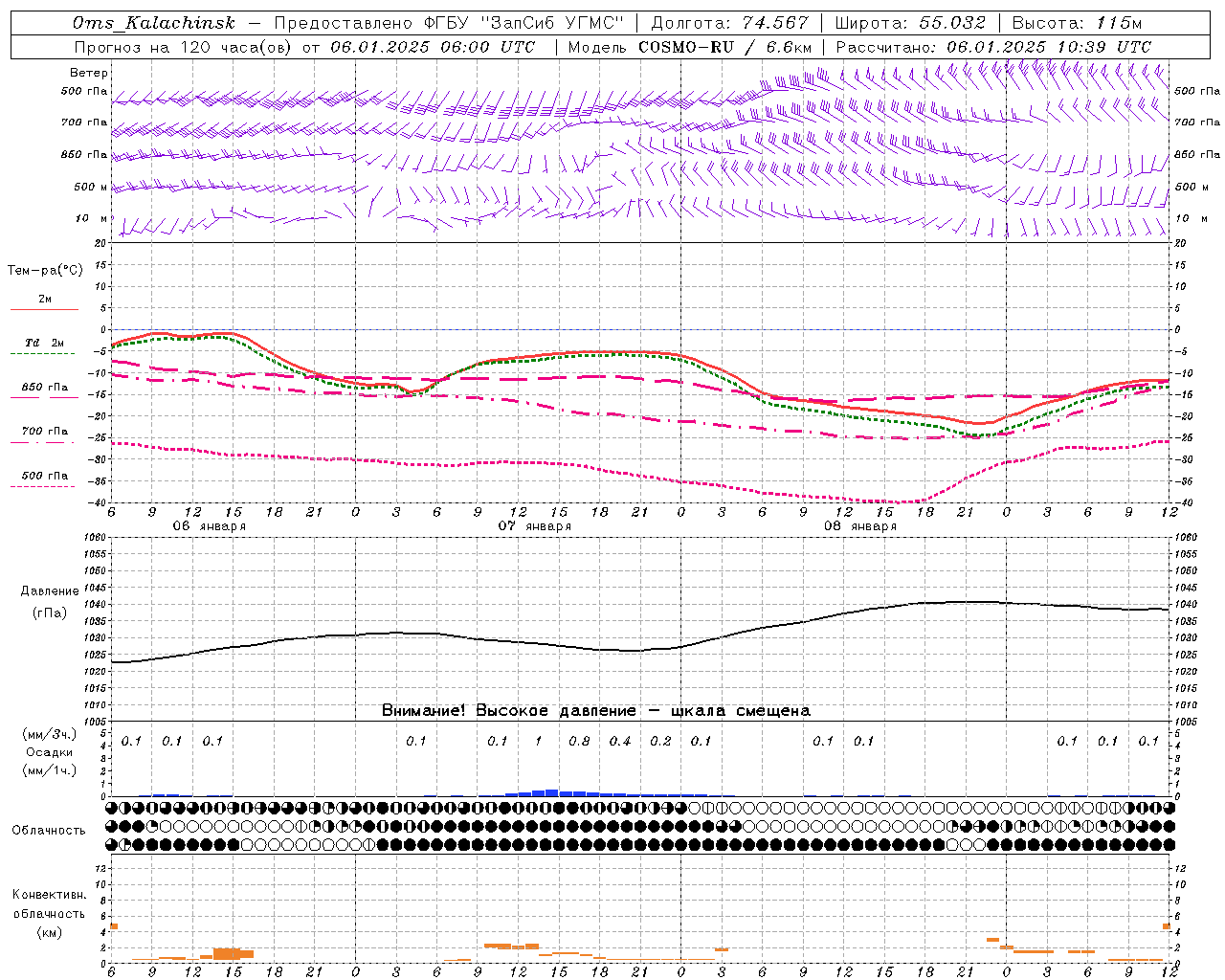Click the 500 гПа legend in temperature panel
1225x980 pixels.
tap(44, 476)
